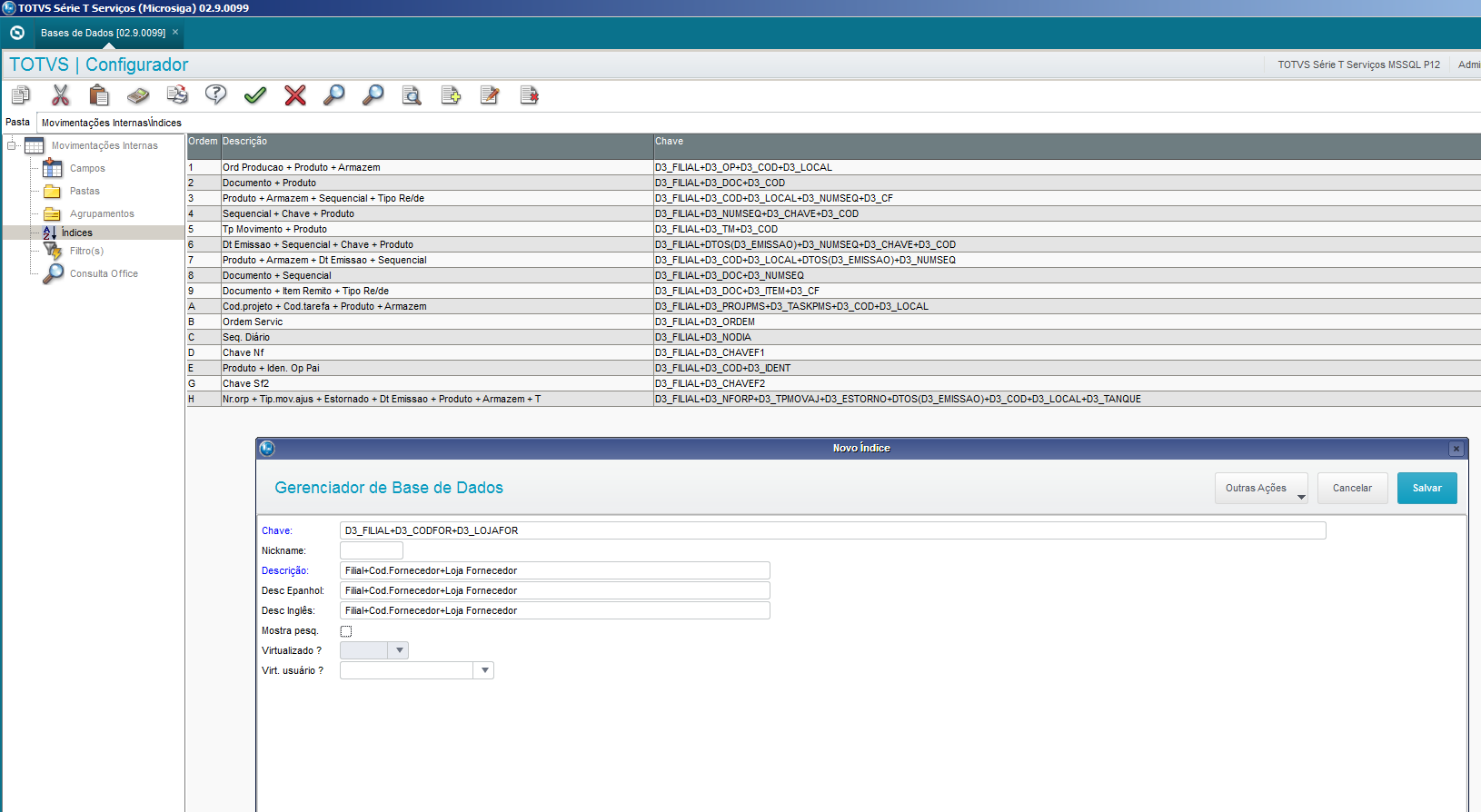Image resolution: width=1481 pixels, height=812 pixels.
Task: Select row 'Tp Movimento + Produto'
Action: pos(834,229)
